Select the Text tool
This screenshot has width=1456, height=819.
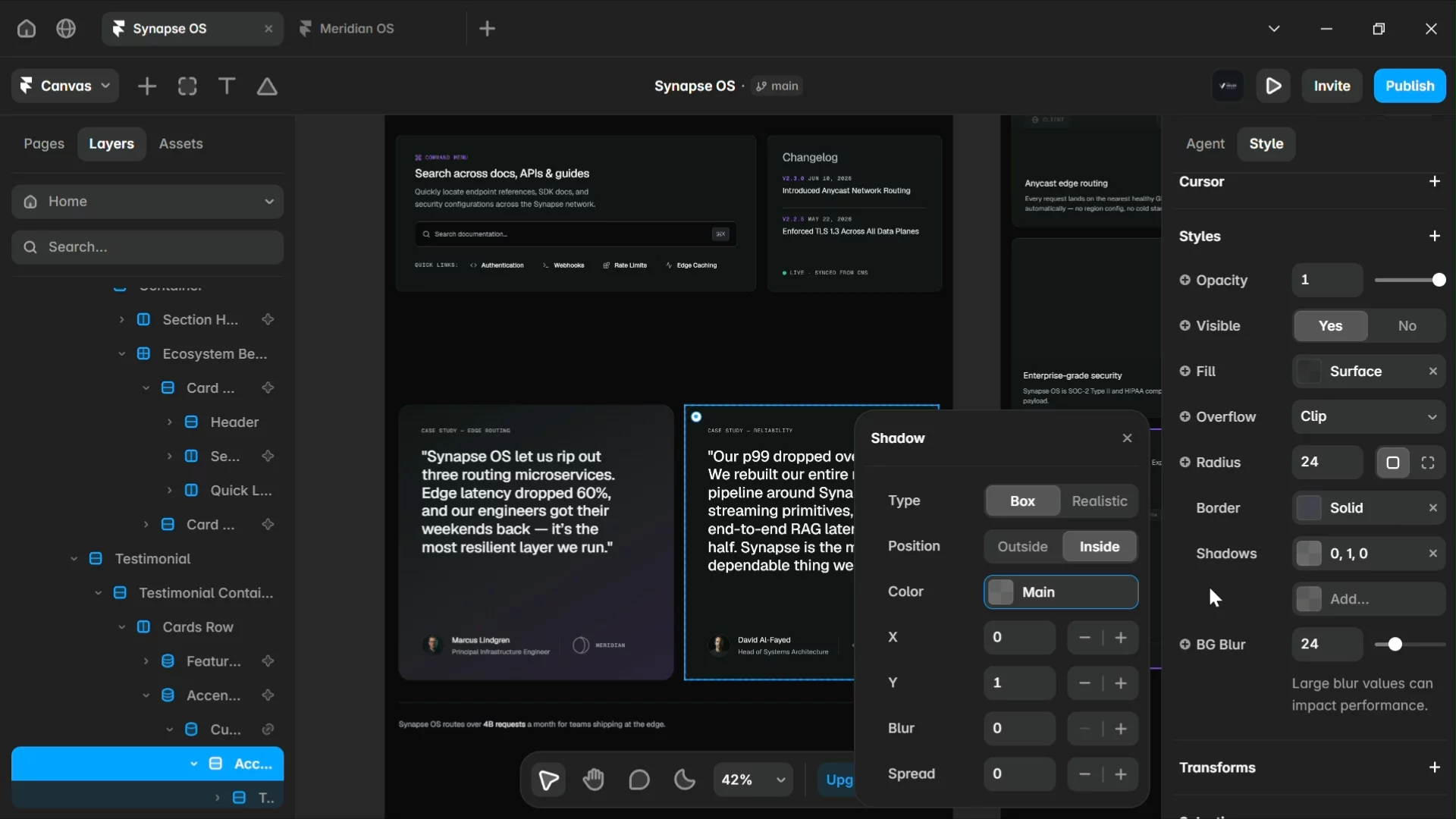tap(227, 86)
